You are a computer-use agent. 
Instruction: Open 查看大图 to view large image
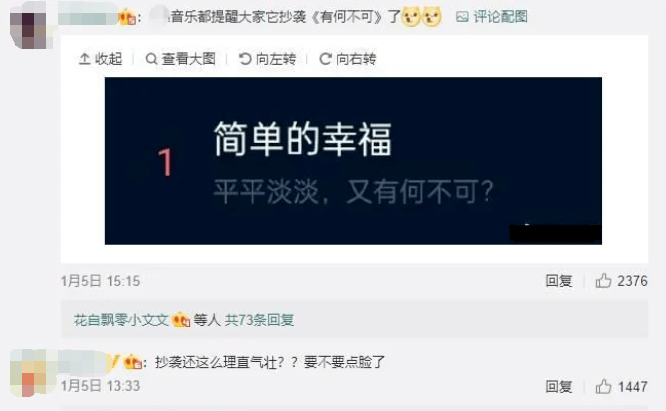[181, 59]
